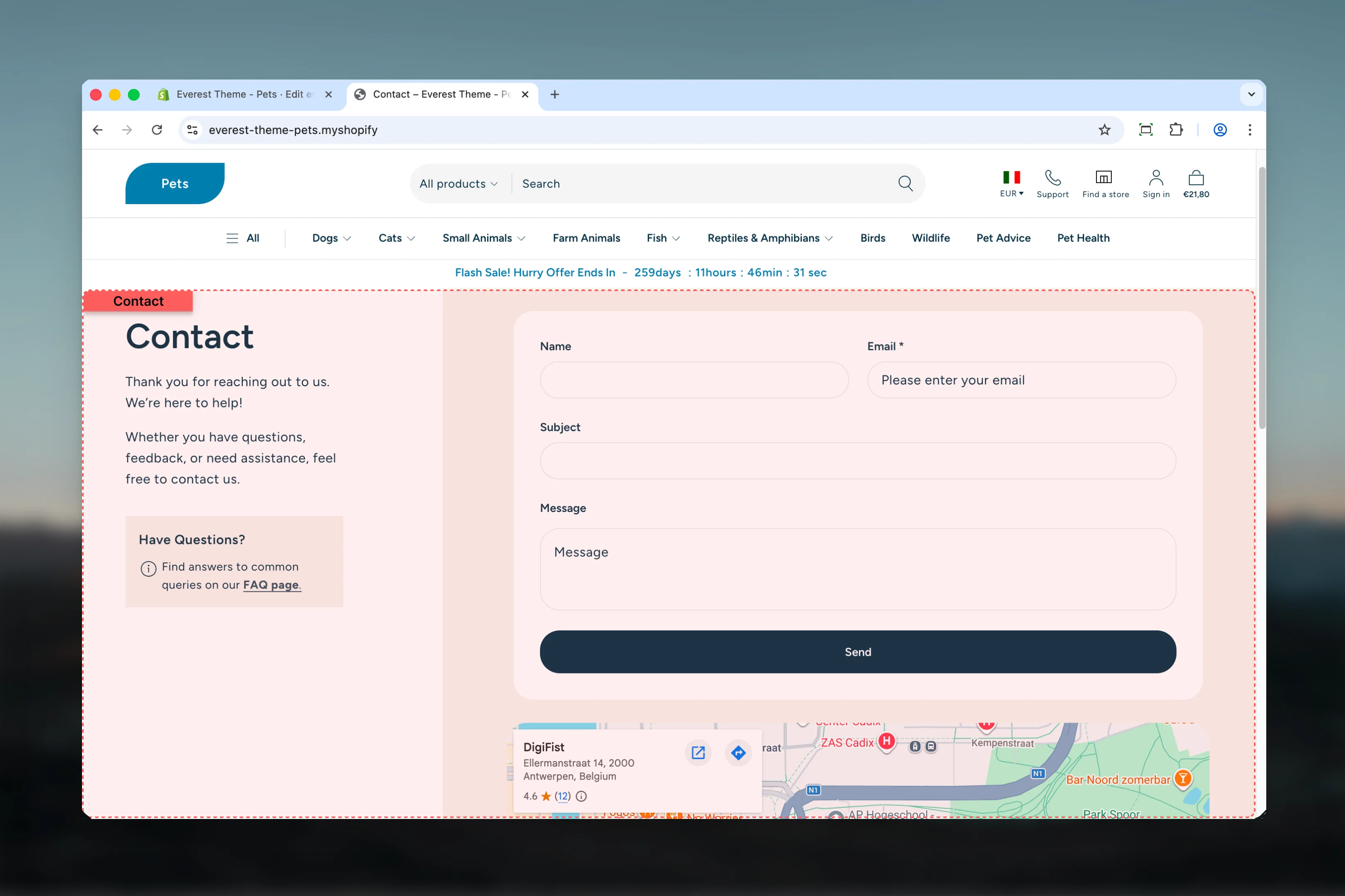Open the browser extensions puzzle icon
The image size is (1345, 896).
tap(1176, 130)
